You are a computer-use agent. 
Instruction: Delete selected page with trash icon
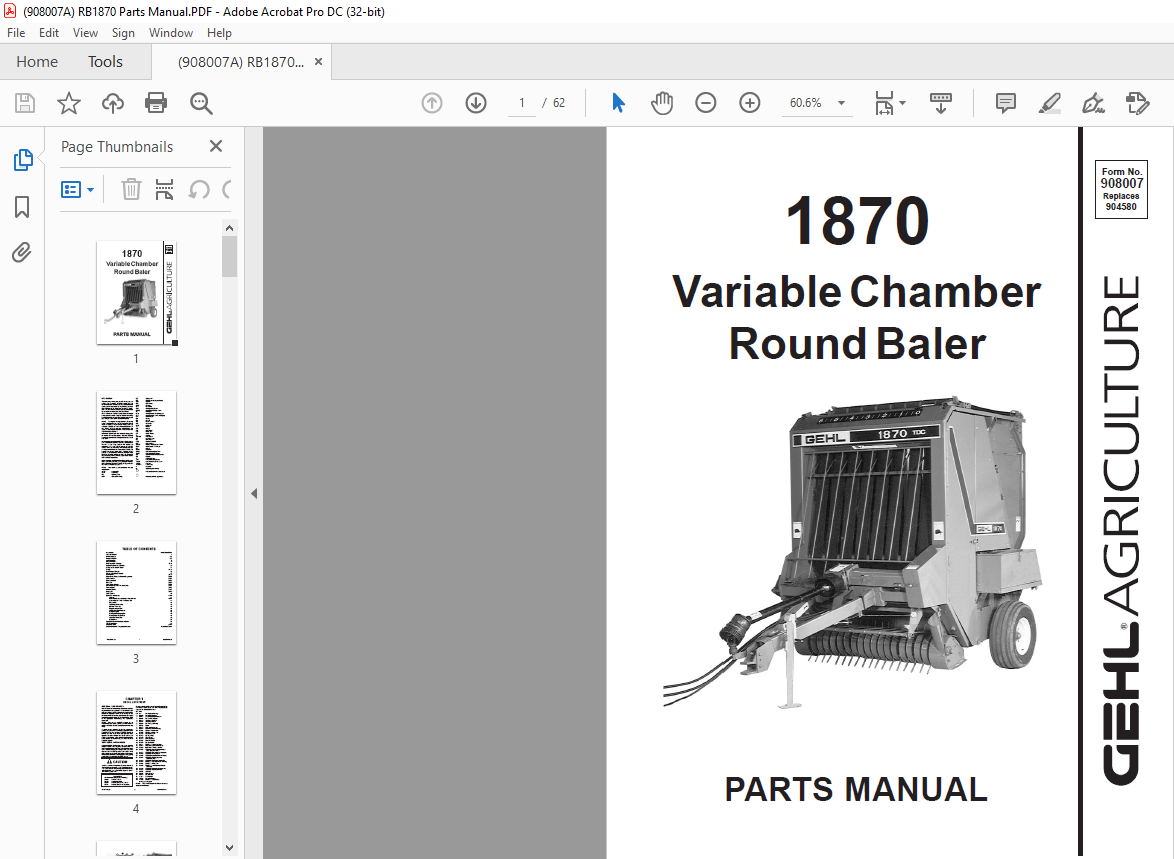point(131,189)
